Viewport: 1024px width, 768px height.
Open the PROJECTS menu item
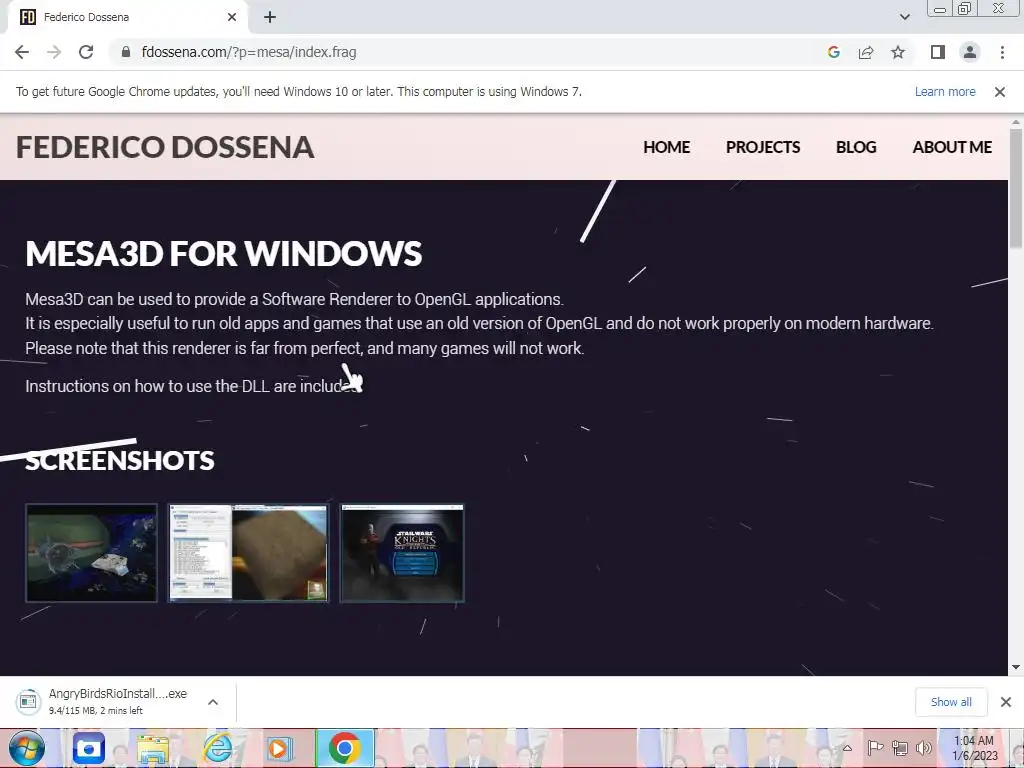tap(763, 147)
